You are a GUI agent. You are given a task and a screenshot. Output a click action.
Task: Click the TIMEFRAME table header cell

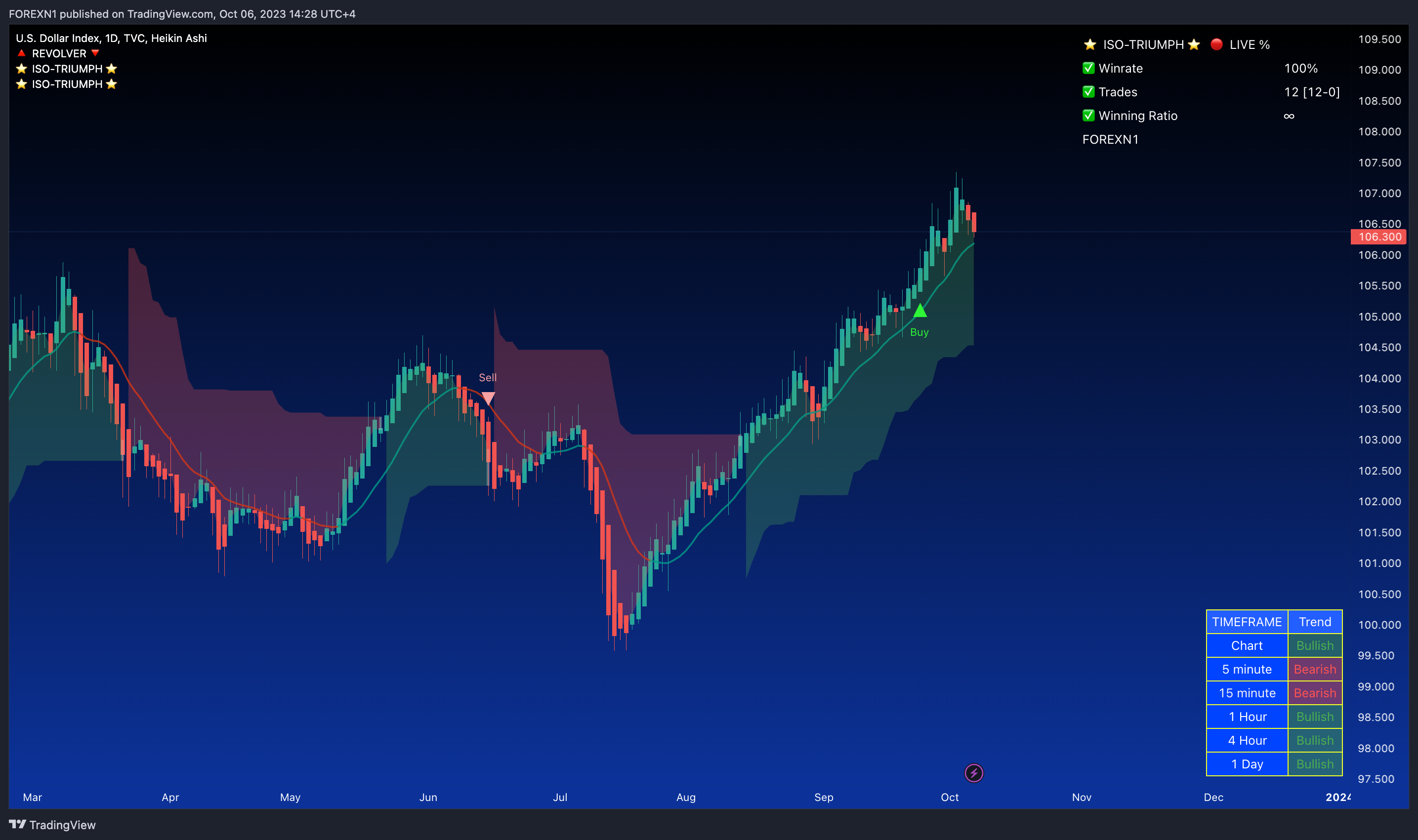pyautogui.click(x=1247, y=622)
